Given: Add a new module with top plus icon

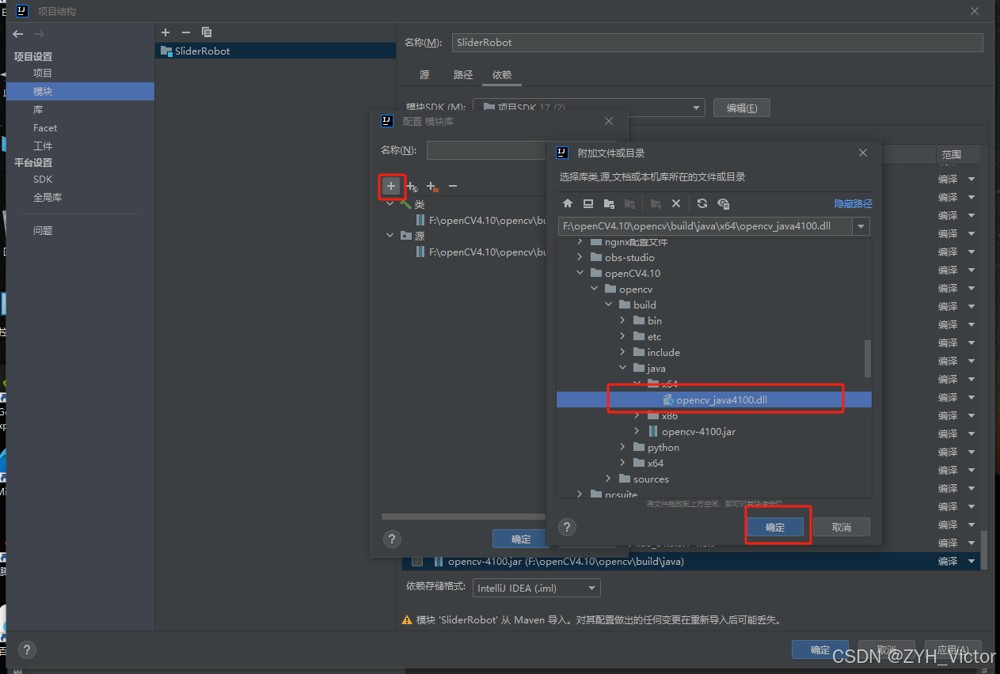Looking at the screenshot, I should pyautogui.click(x=165, y=32).
